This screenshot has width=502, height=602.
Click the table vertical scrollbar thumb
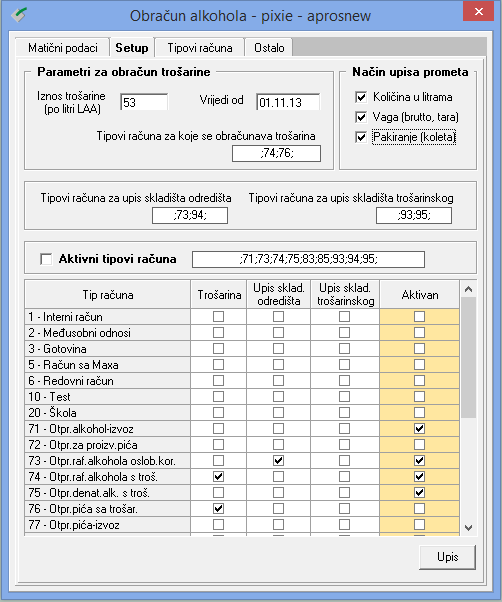(x=468, y=357)
